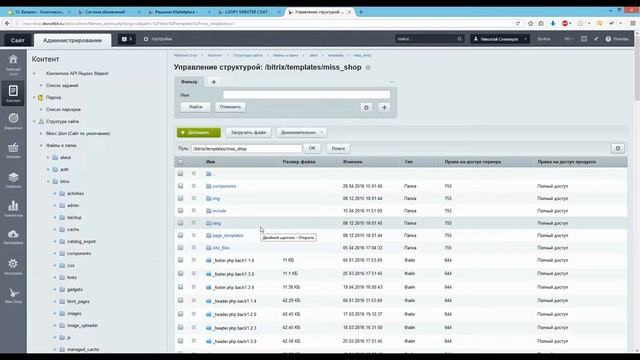This screenshot has height=360, width=640.
Task: Check the img folder checkbox
Action: 180,198
